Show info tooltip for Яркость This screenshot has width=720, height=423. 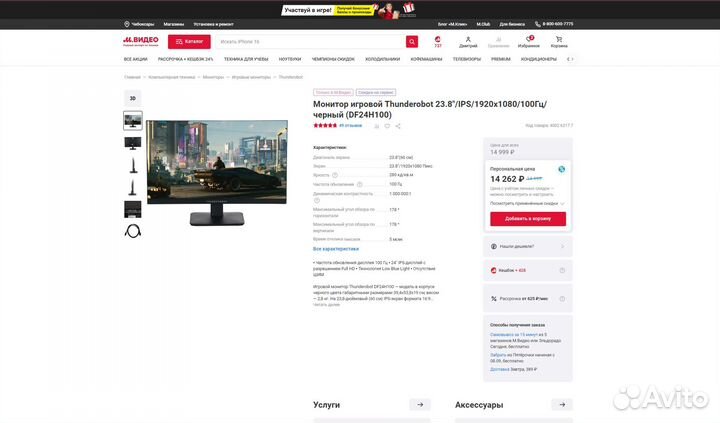point(335,175)
